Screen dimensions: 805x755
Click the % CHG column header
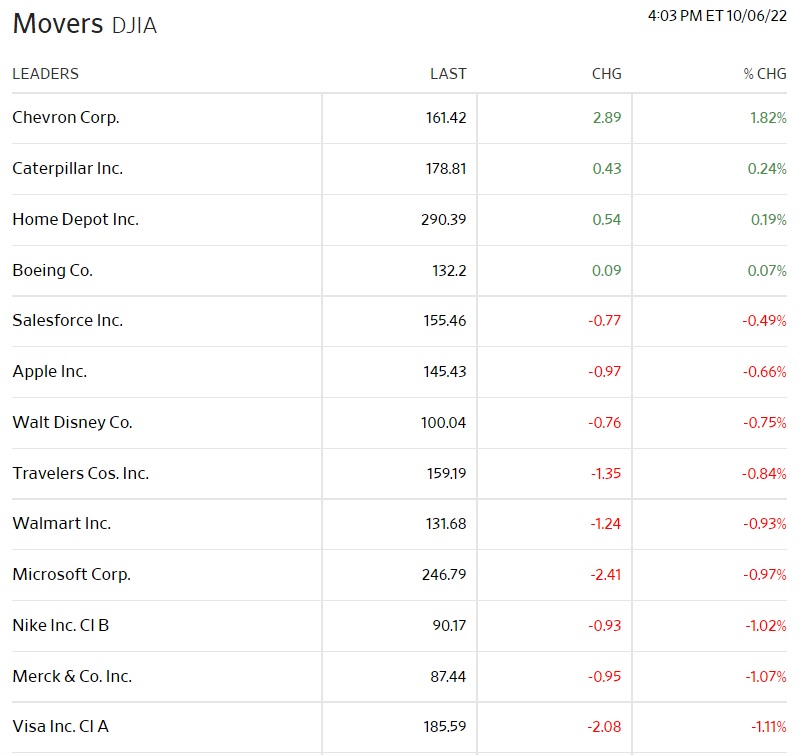765,74
